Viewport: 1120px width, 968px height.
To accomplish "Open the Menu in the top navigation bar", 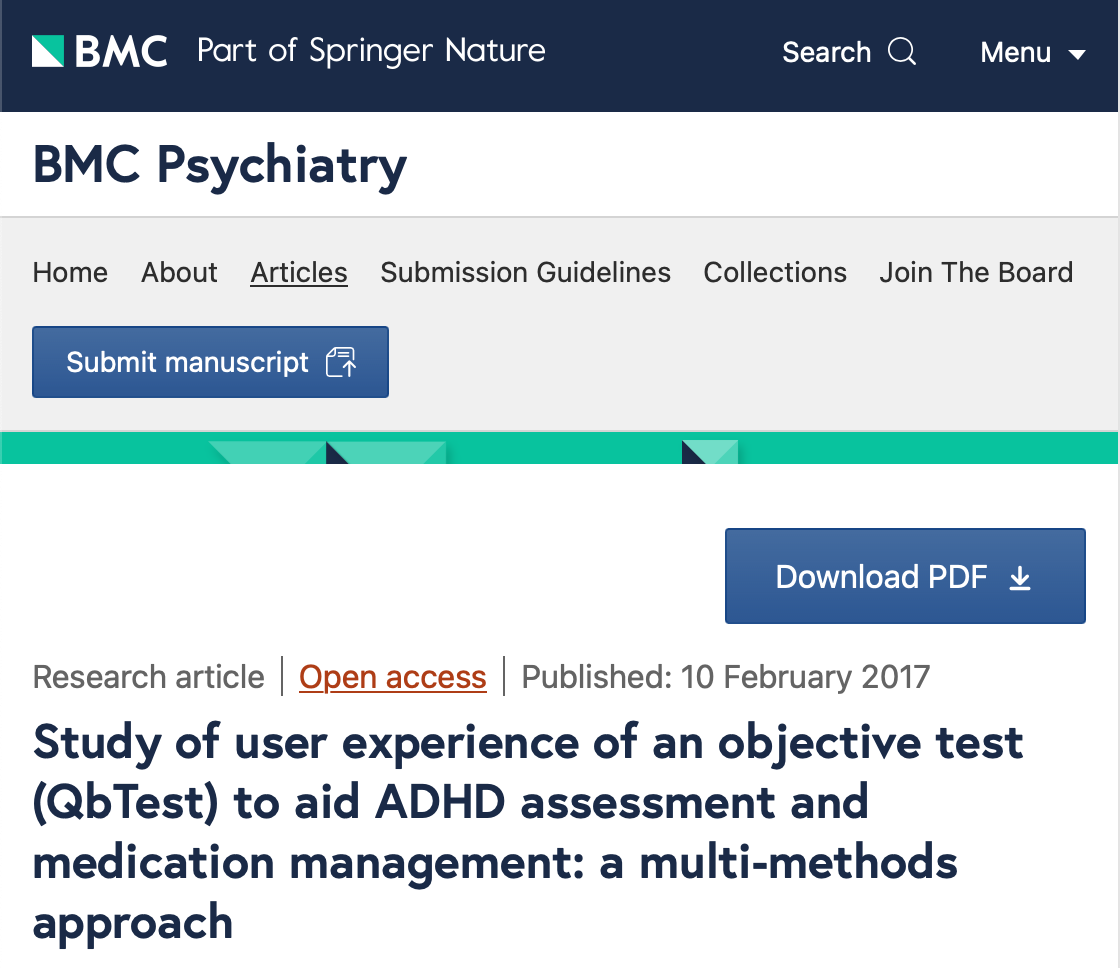I will pos(1016,52).
